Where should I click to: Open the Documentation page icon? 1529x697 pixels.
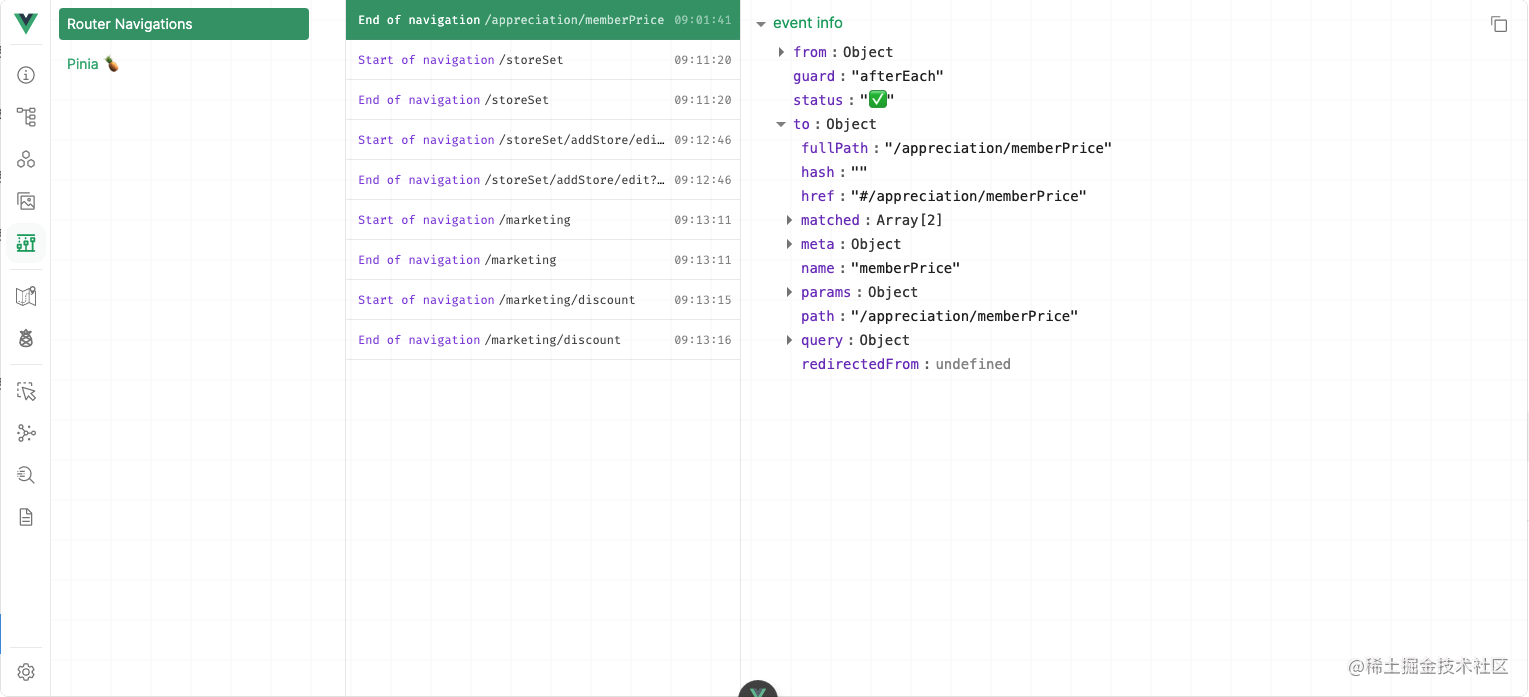(x=26, y=517)
